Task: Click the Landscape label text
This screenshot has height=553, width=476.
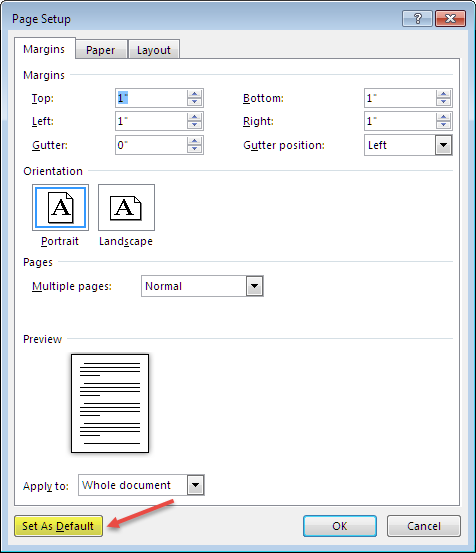Action: coord(126,242)
